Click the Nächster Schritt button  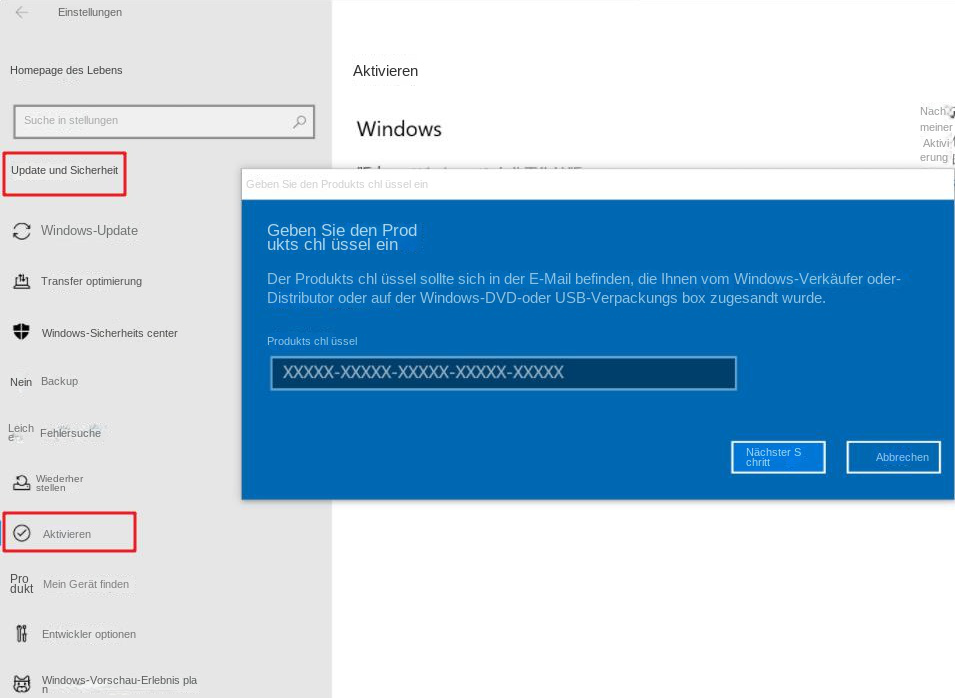pyautogui.click(x=778, y=457)
